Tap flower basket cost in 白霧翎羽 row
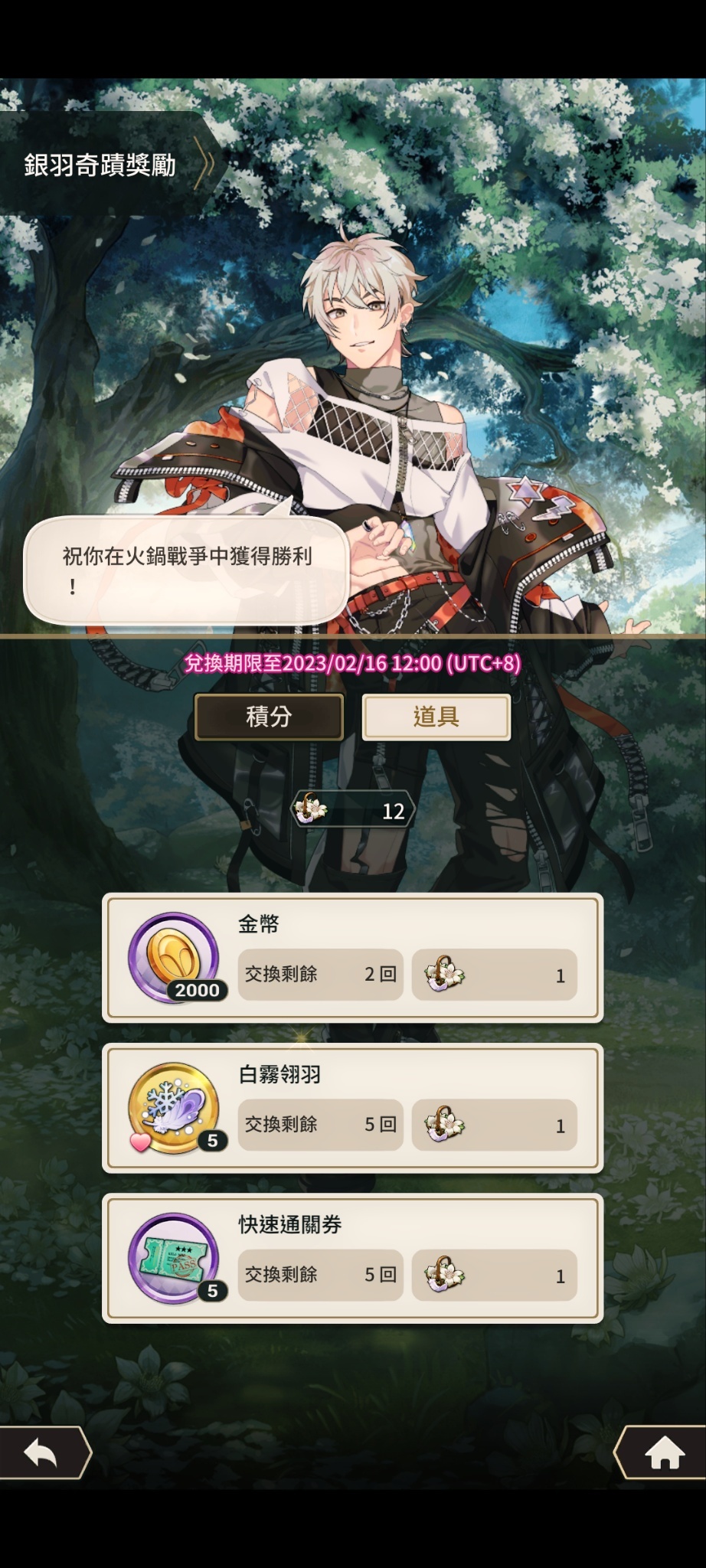The image size is (706, 1568). point(494,1125)
